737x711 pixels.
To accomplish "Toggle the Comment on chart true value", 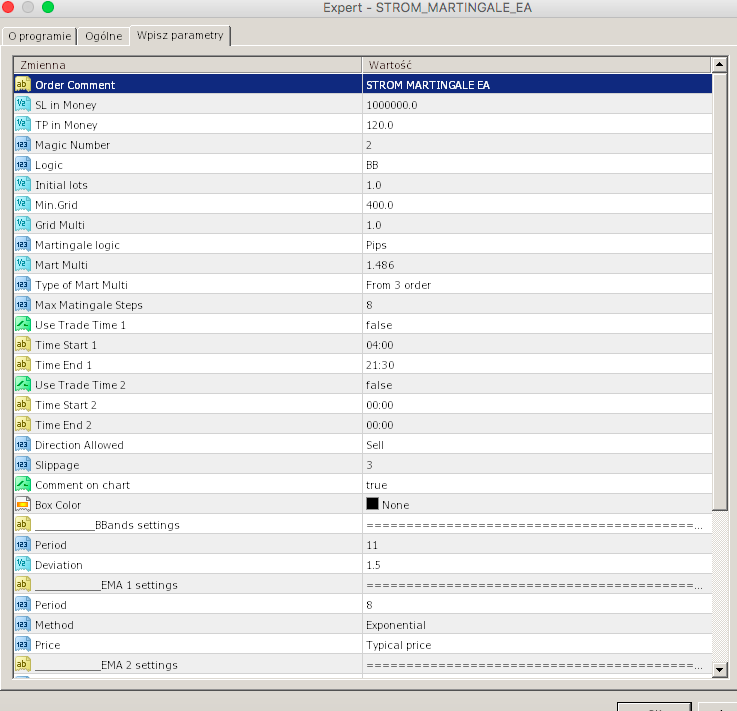I will click(x=537, y=485).
